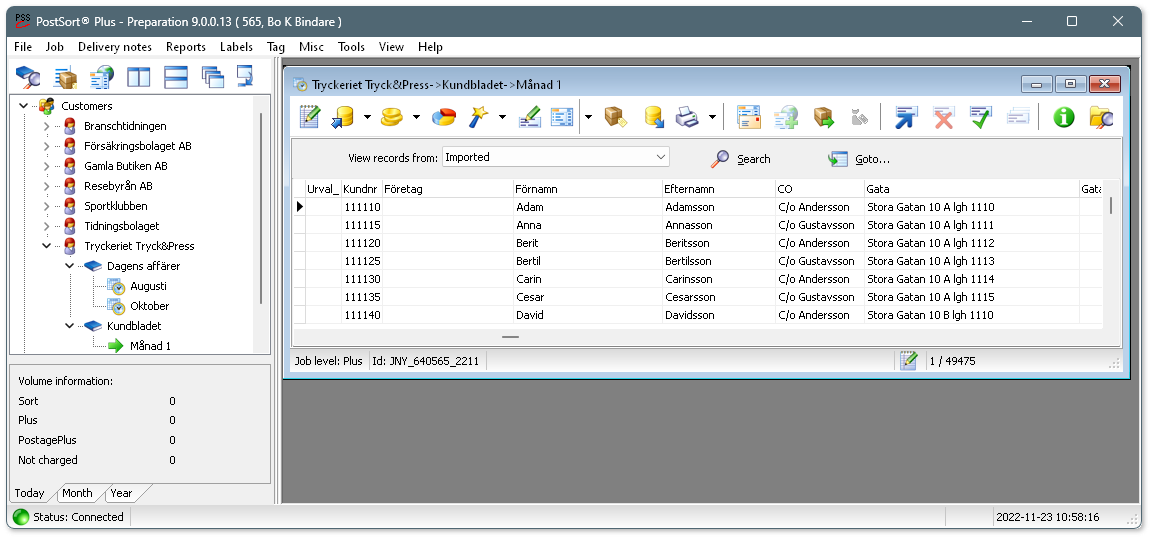The image size is (1152, 539).
Task: Open the Misc menu
Action: [x=311, y=46]
